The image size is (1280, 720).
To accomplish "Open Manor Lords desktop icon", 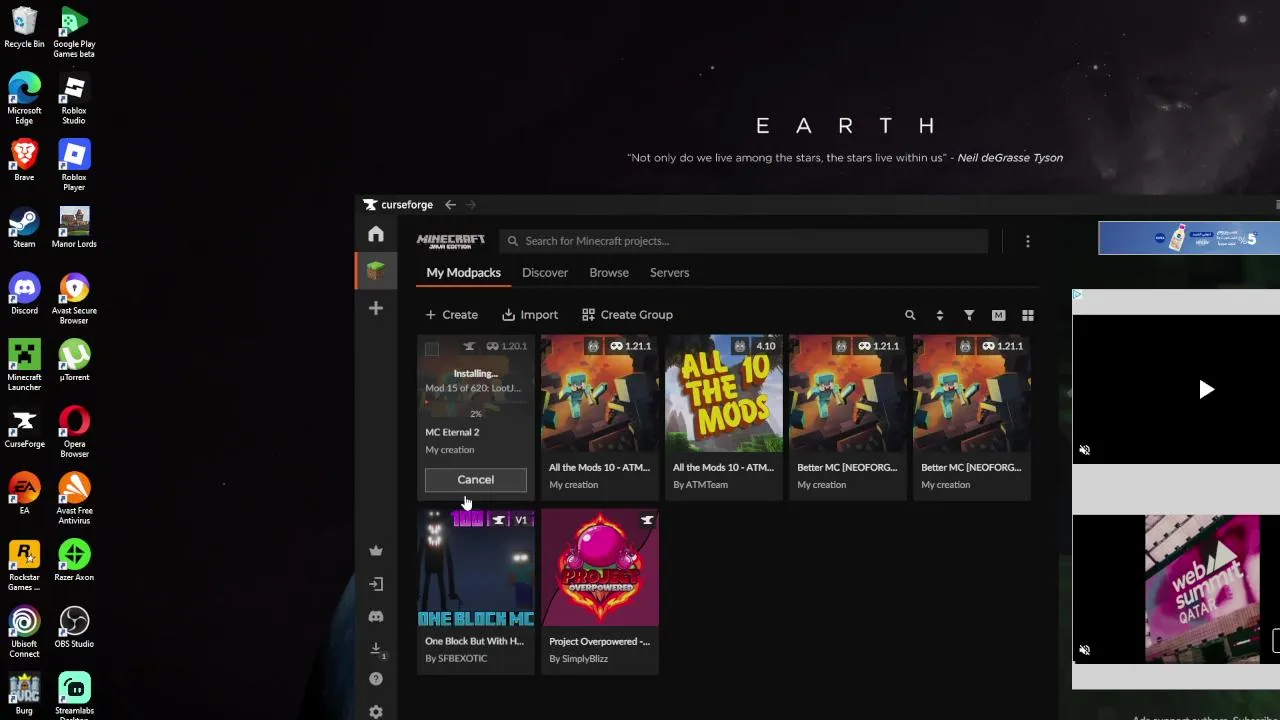I will [x=74, y=228].
